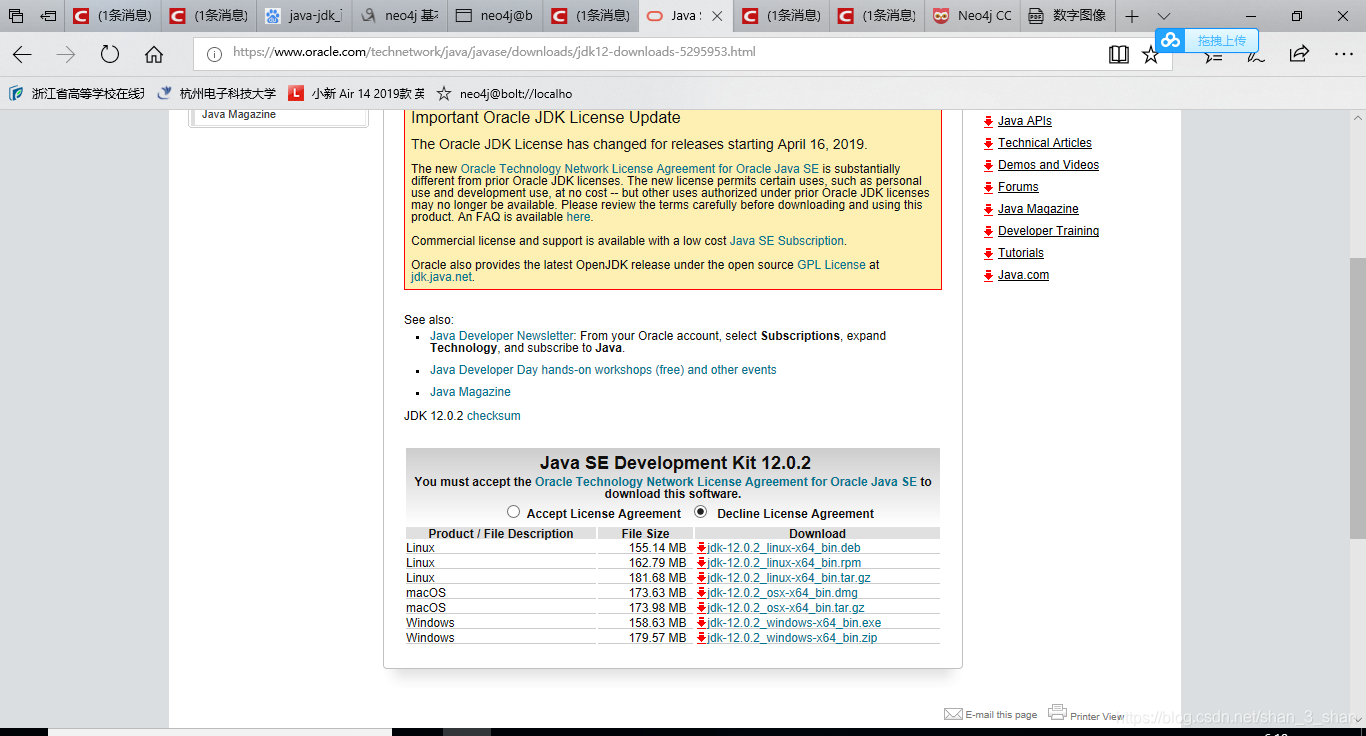This screenshot has height=736, width=1366.
Task: Open the Settings and more ellipsis
Action: [1343, 54]
